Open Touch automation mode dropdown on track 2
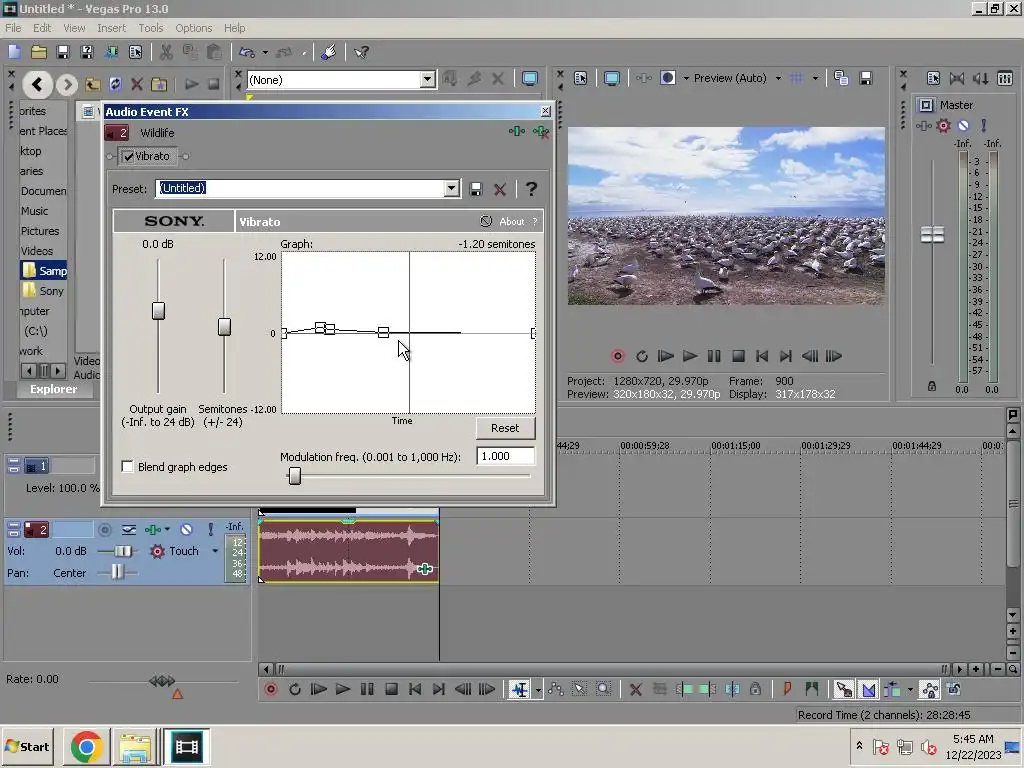The width and height of the screenshot is (1024, 768). coord(215,551)
